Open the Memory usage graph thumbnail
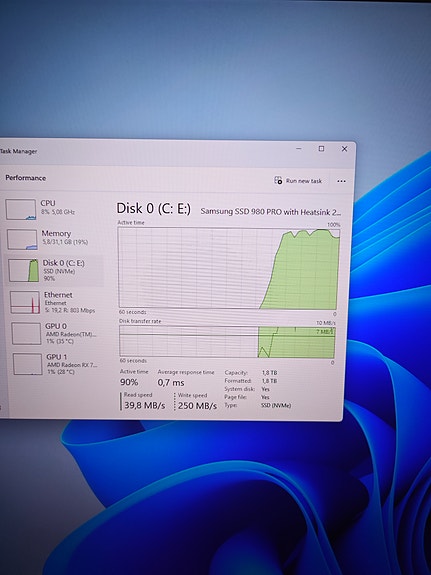Image resolution: width=431 pixels, height=575 pixels. tap(22, 239)
